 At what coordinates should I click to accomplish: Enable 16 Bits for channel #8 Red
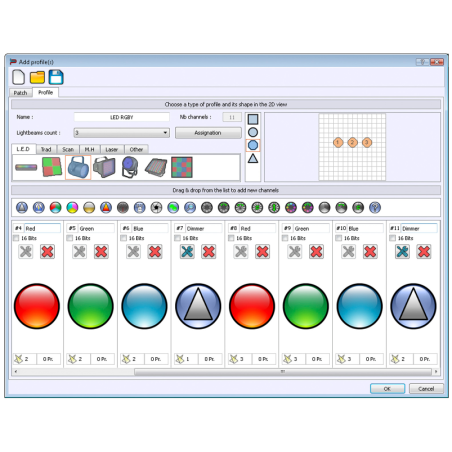point(231,238)
